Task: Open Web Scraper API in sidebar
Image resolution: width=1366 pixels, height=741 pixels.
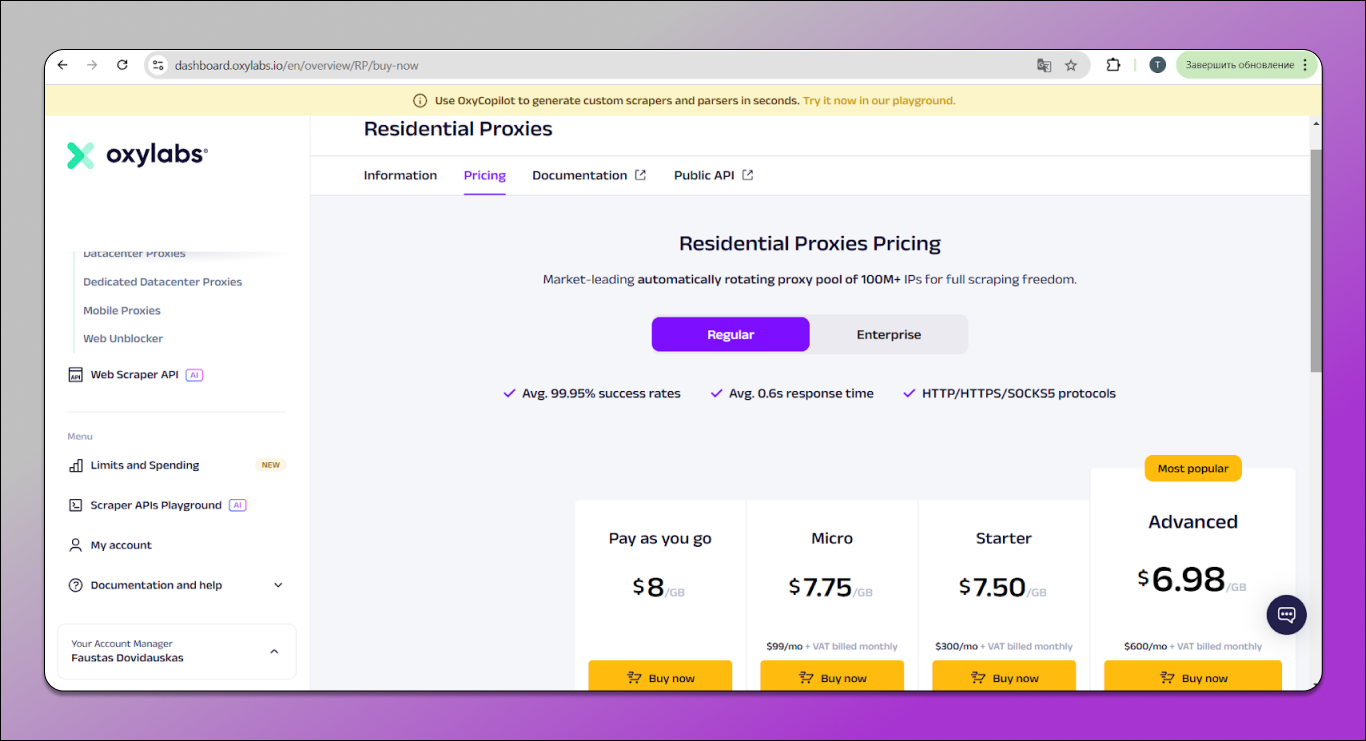Action: point(135,375)
